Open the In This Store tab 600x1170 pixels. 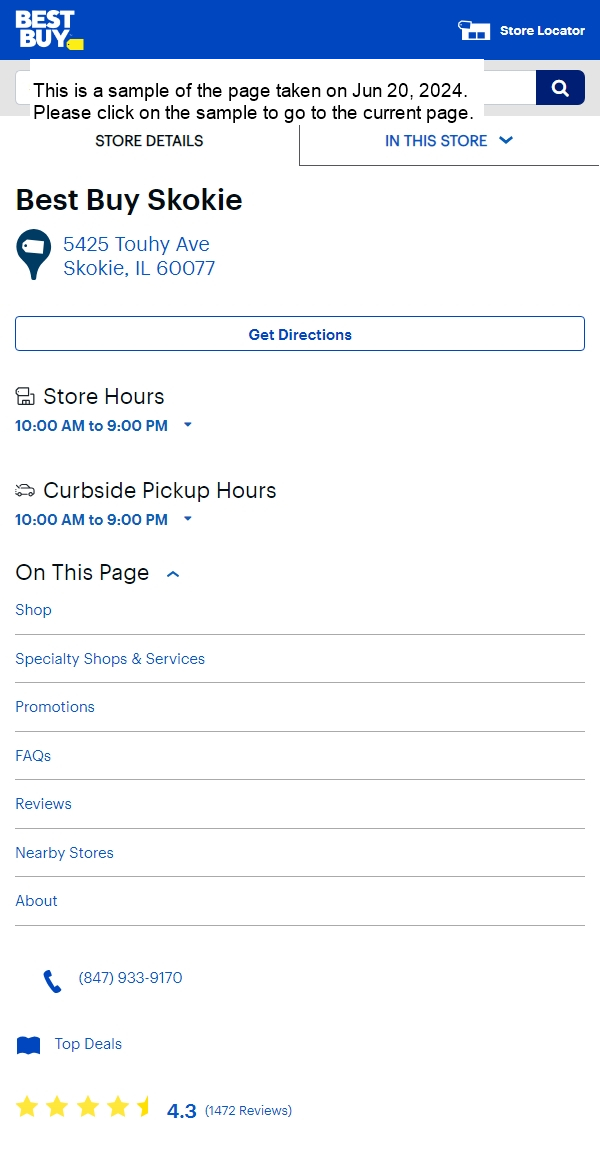449,141
